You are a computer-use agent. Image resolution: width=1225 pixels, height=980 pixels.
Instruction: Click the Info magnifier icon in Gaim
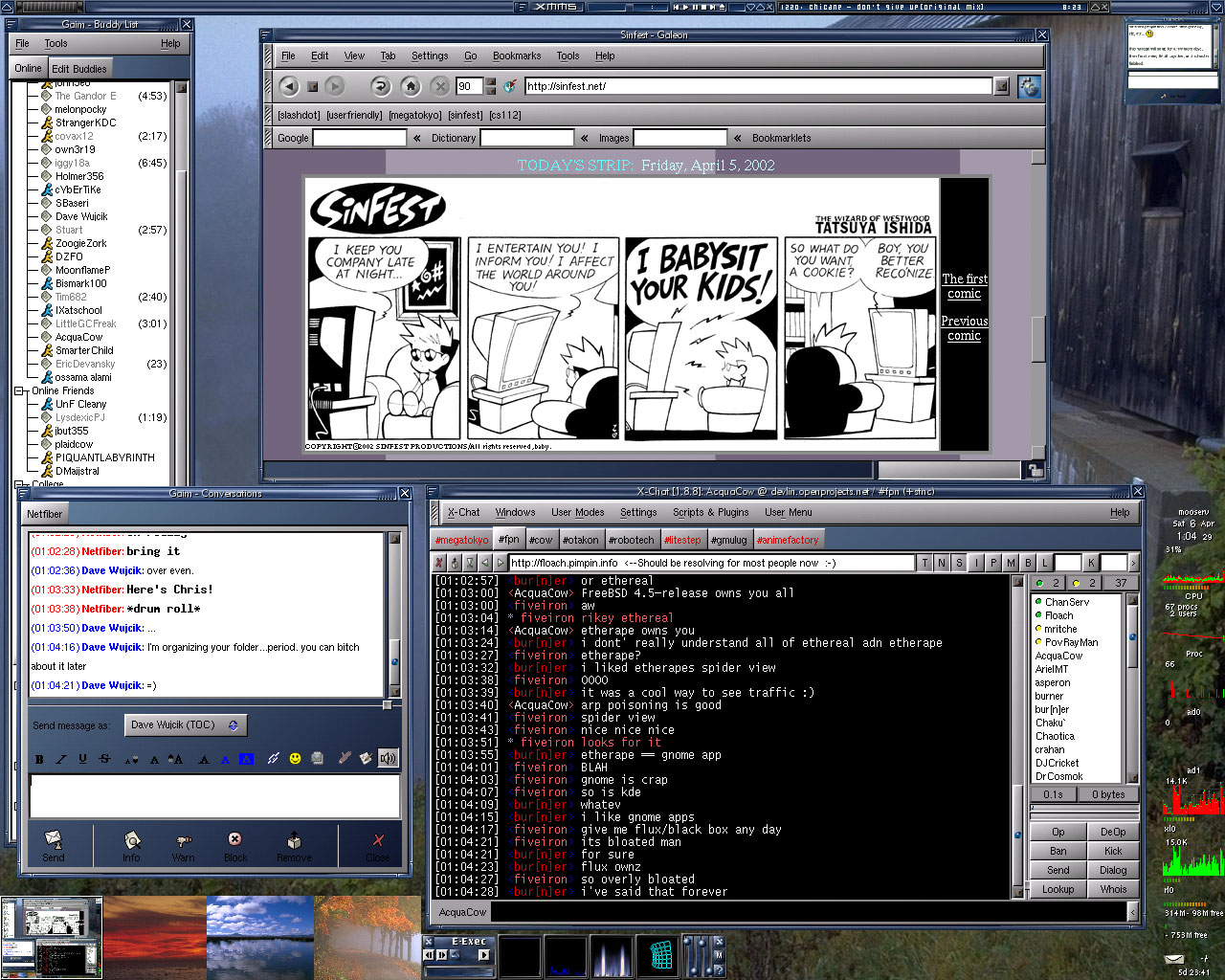click(132, 839)
